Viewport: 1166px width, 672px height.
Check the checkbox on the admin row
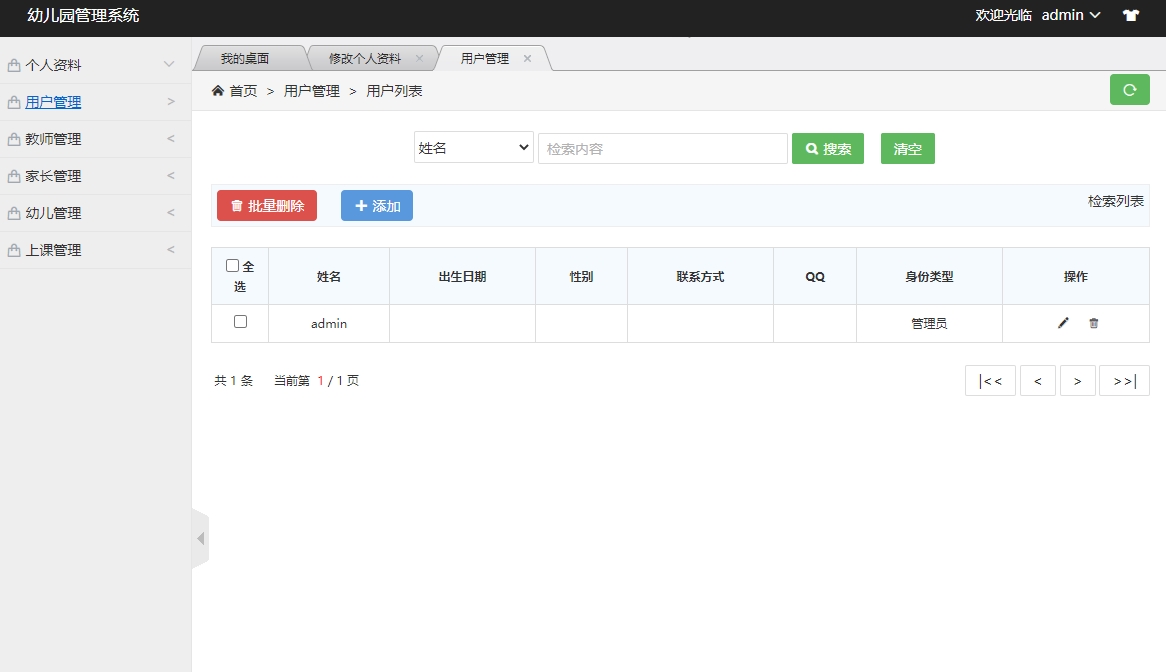coord(240,322)
